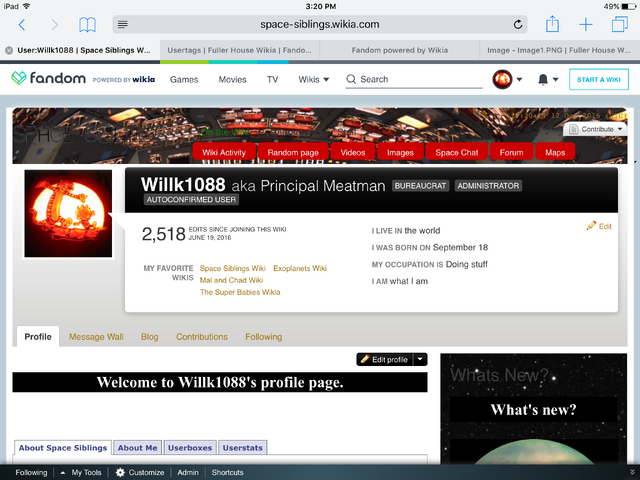Click powered by wikia logo text
640x480 pixels.
pyautogui.click(x=124, y=80)
